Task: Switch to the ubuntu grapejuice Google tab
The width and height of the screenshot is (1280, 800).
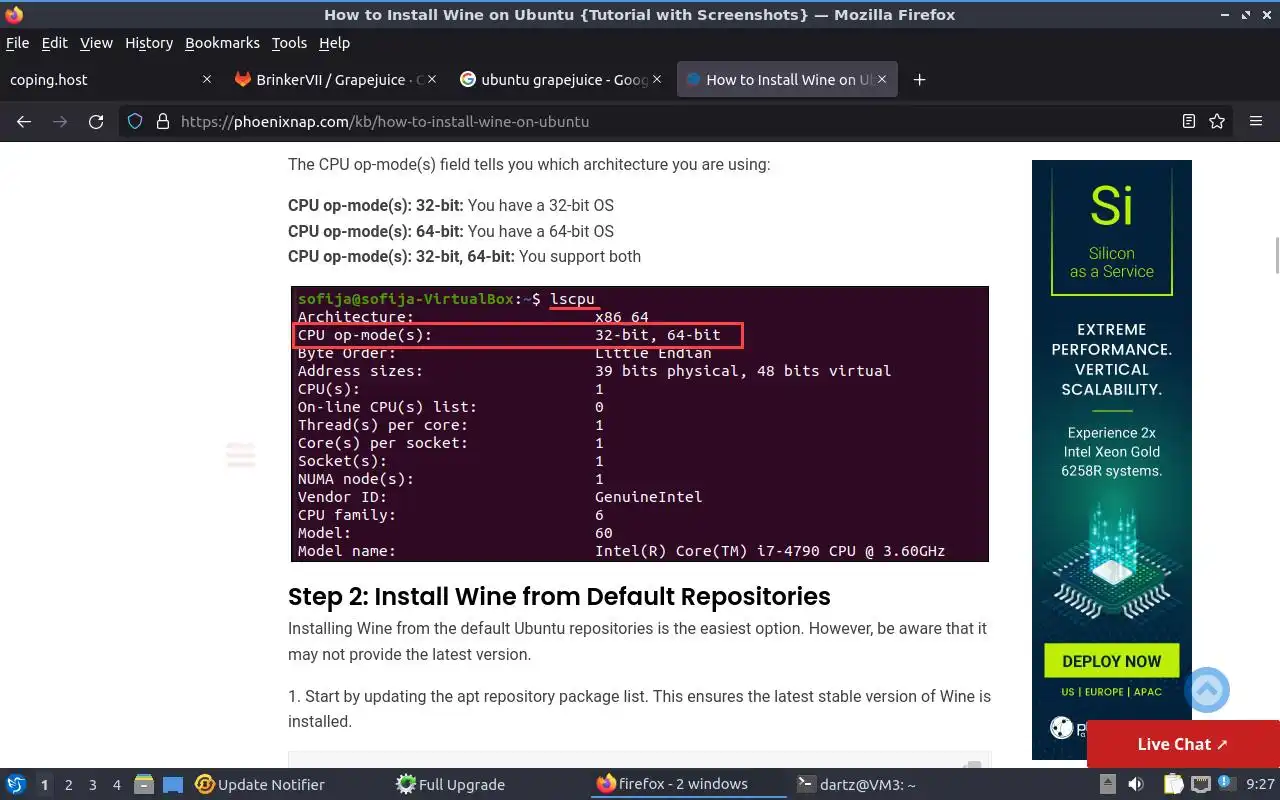Action: click(x=561, y=80)
